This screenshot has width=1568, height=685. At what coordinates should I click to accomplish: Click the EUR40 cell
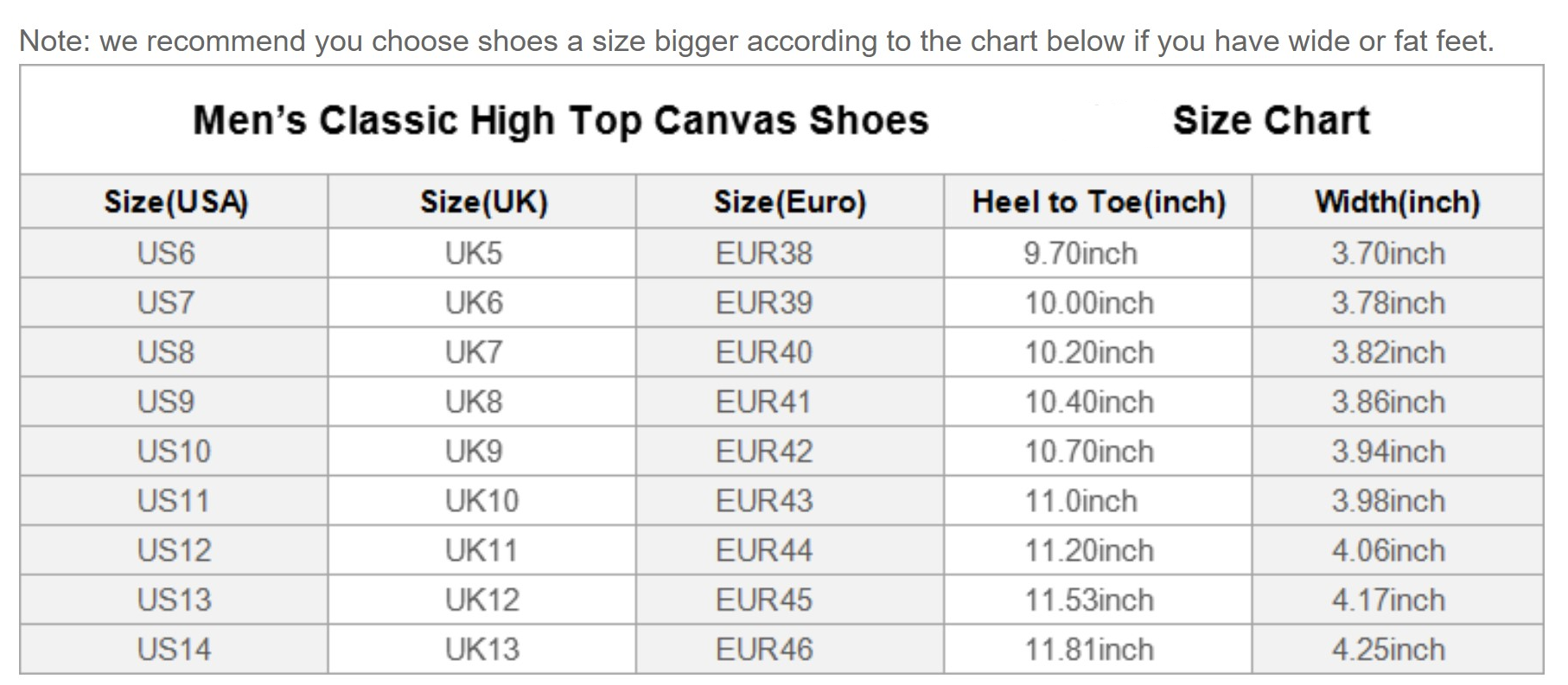pyautogui.click(x=764, y=352)
